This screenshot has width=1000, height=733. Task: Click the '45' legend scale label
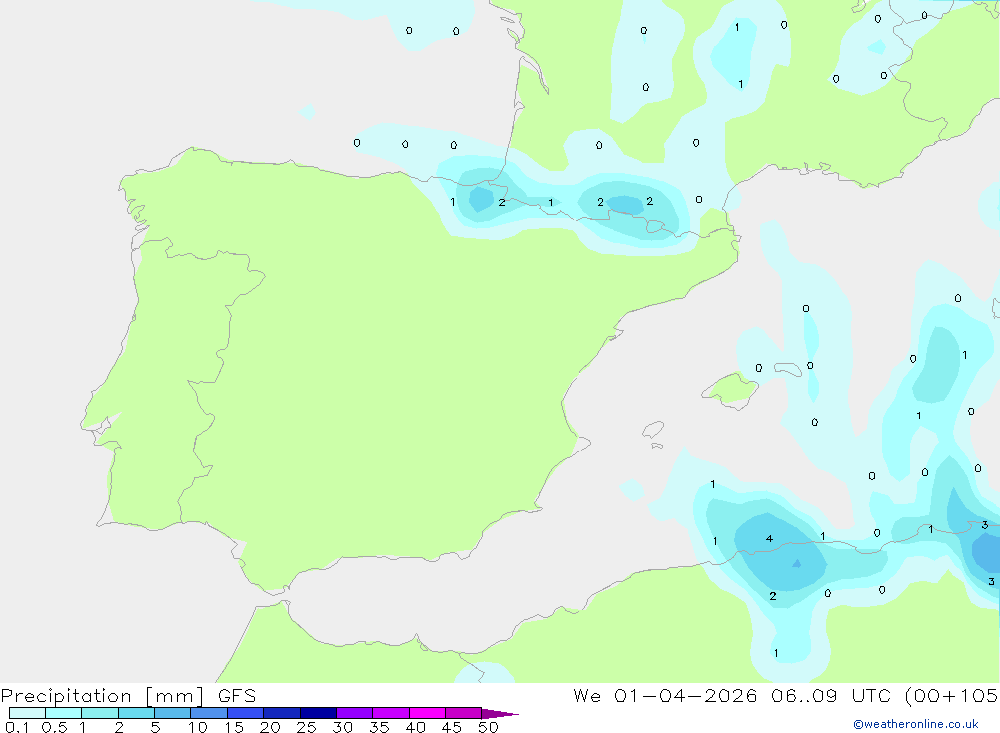point(452,727)
